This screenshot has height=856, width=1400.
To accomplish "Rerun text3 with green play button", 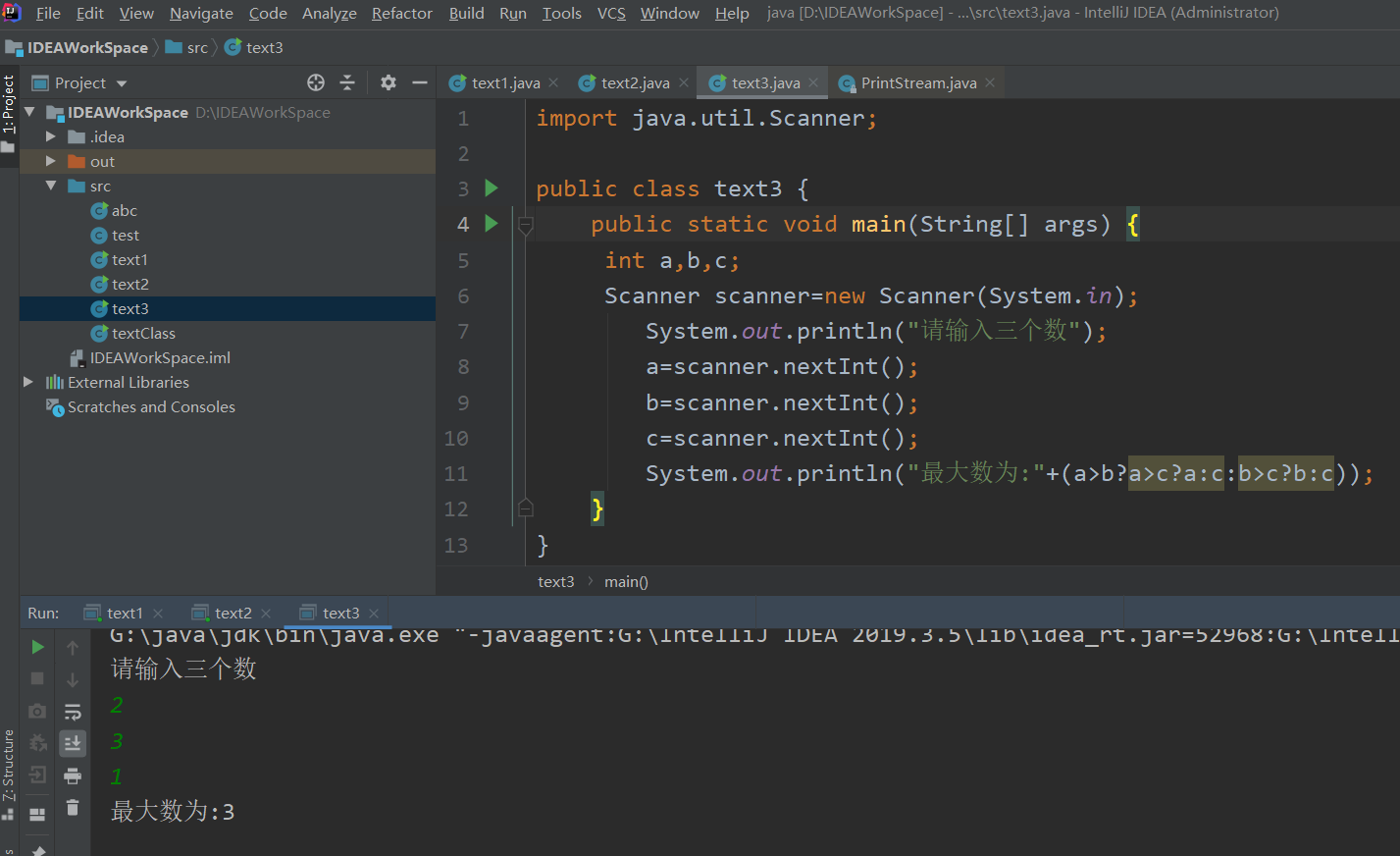I will tap(37, 647).
